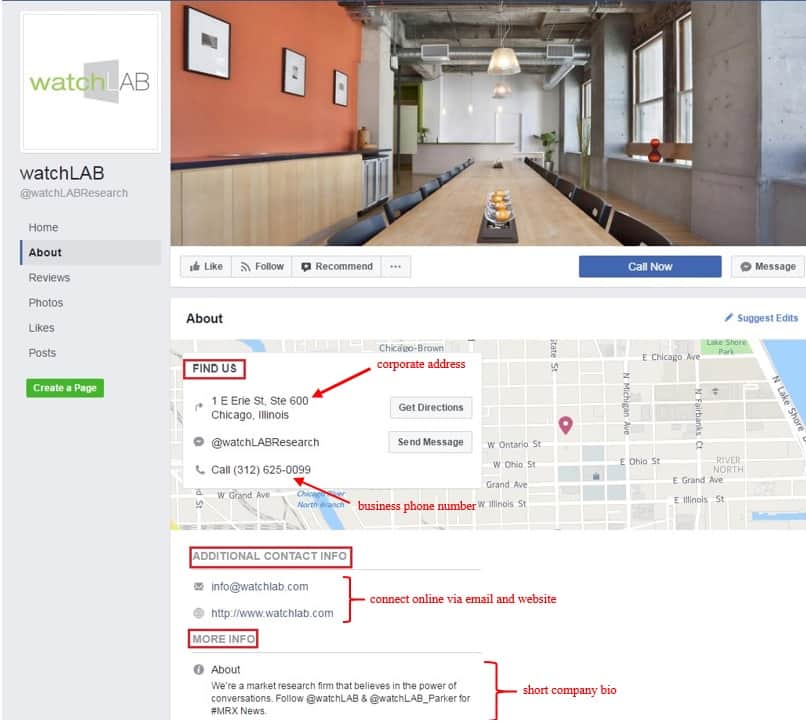Viewport: 806px width, 726px height.
Task: Open the Suggest Edits link
Action: (761, 318)
